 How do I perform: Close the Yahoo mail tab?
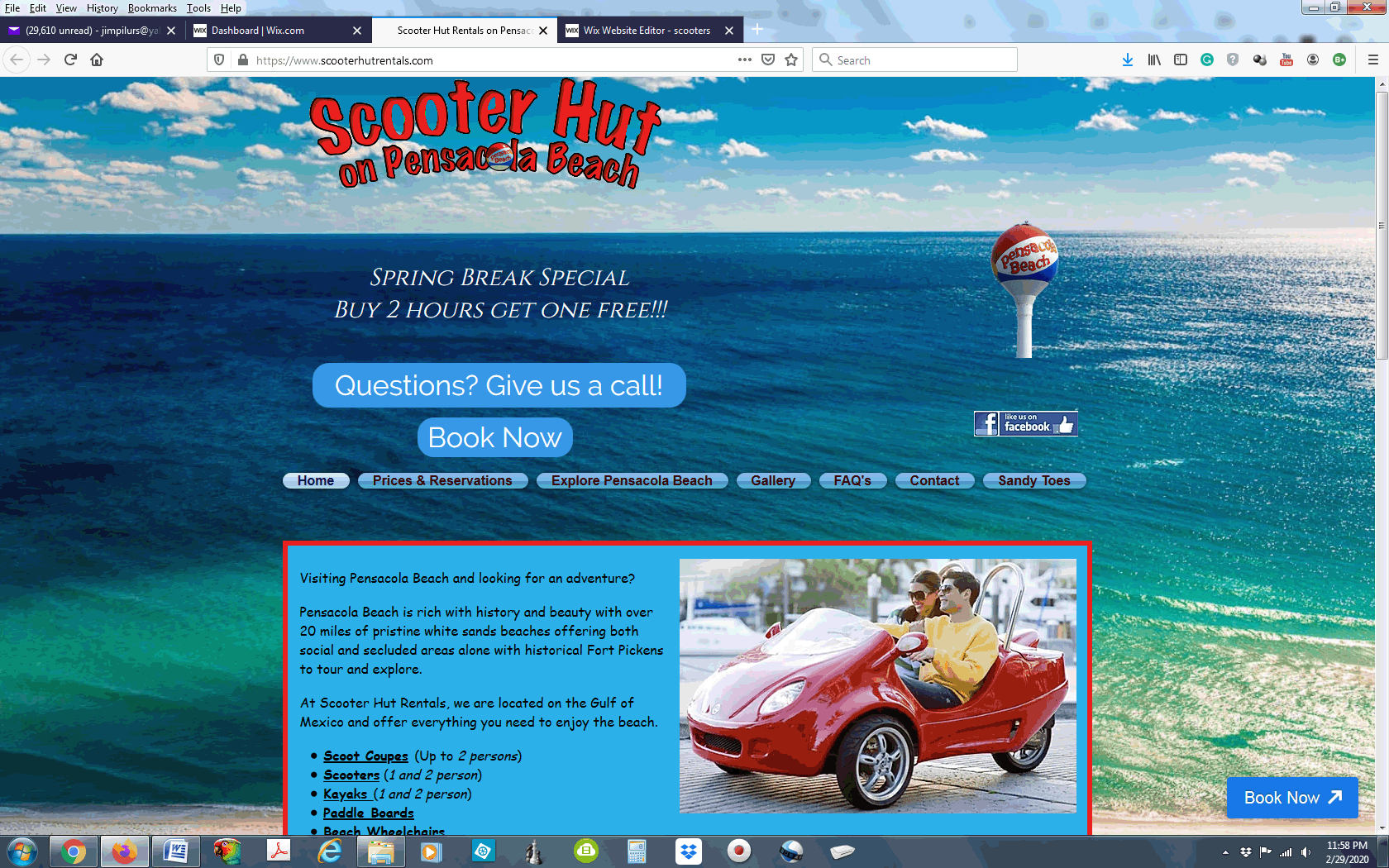click(x=170, y=31)
